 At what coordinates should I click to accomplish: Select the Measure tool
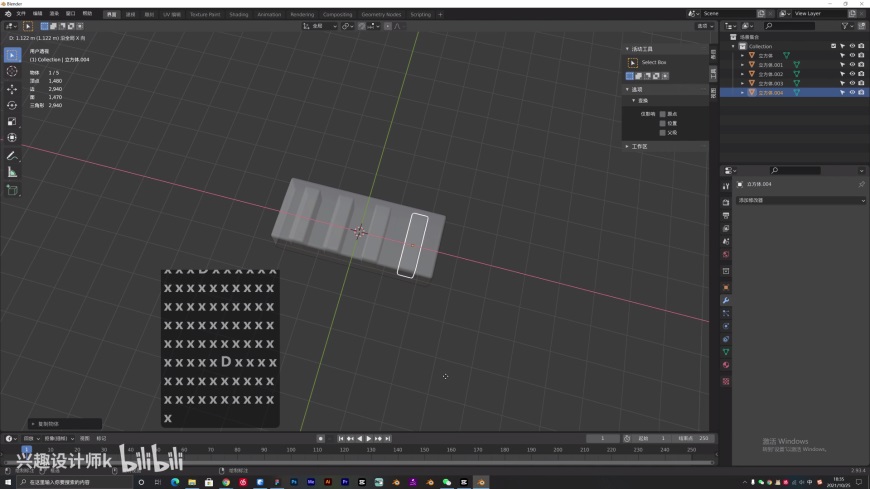coord(12,173)
